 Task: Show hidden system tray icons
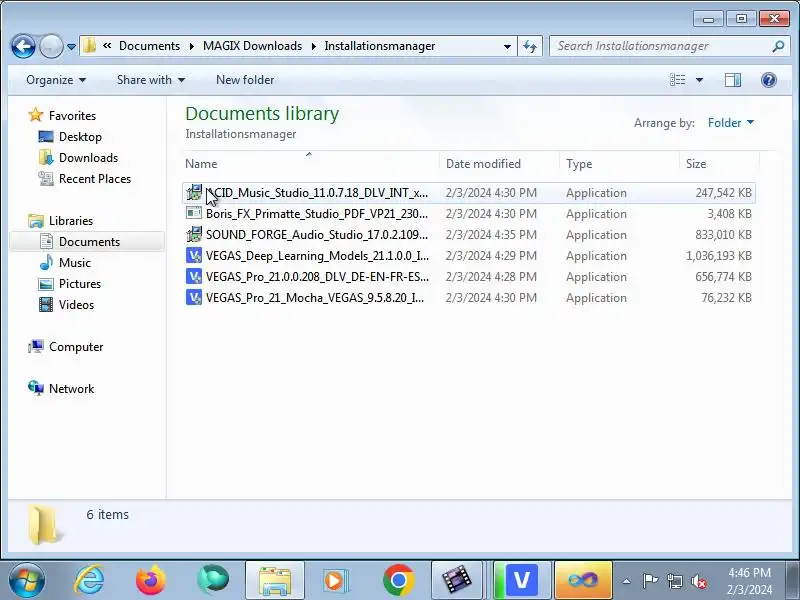tap(627, 581)
